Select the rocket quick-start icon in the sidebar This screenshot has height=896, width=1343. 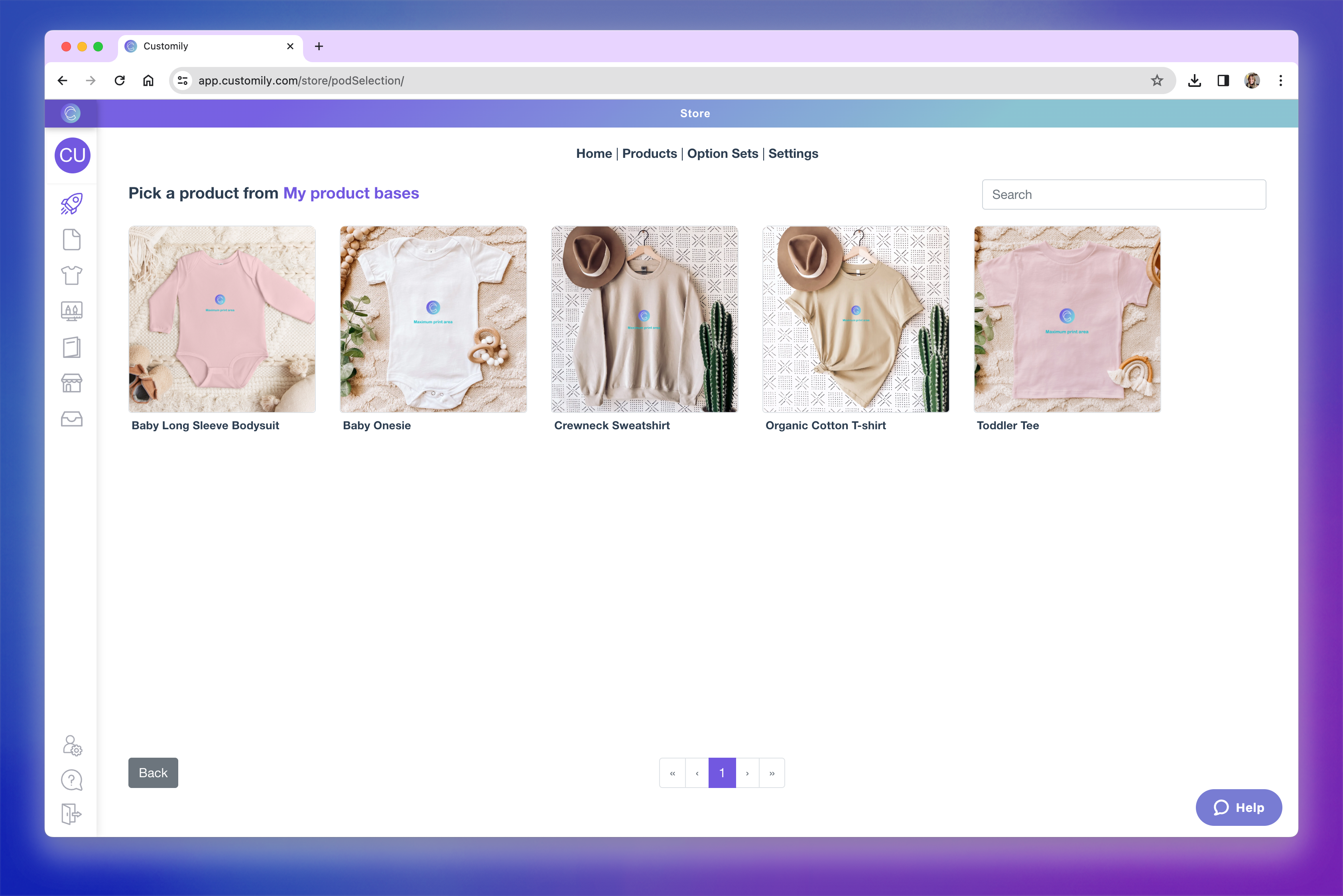point(71,203)
